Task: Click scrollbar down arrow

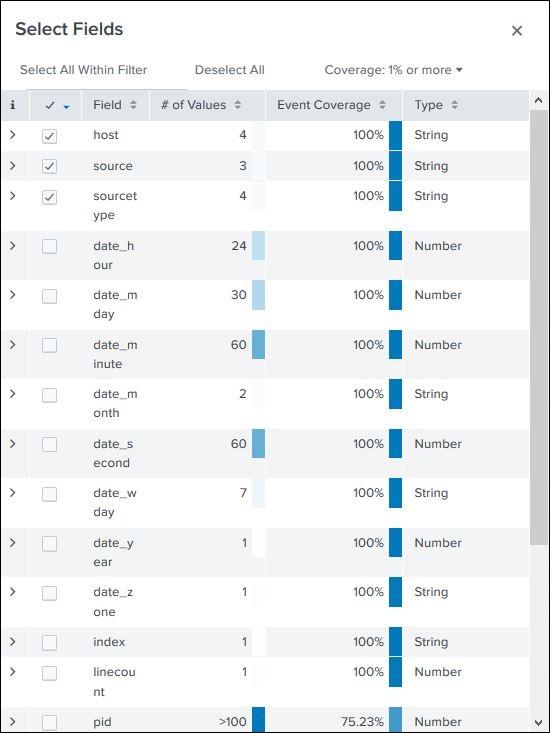Action: pos(538,723)
